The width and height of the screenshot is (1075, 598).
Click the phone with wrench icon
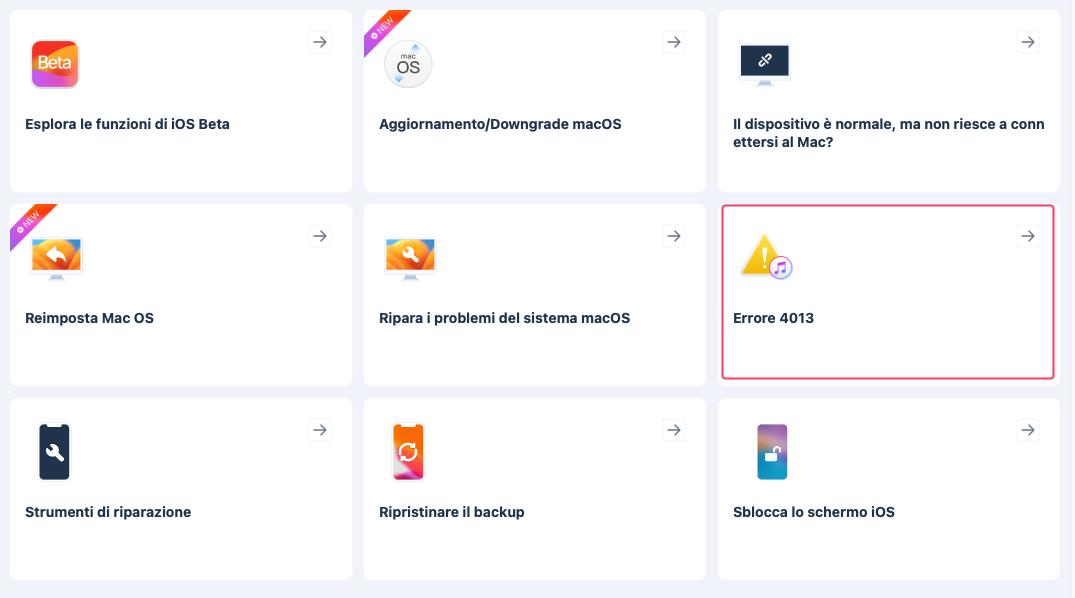coord(55,452)
